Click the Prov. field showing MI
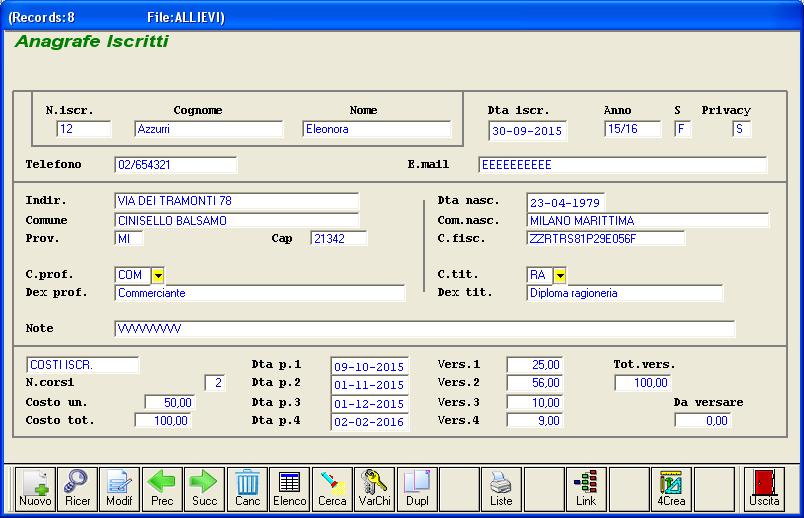 pos(129,238)
